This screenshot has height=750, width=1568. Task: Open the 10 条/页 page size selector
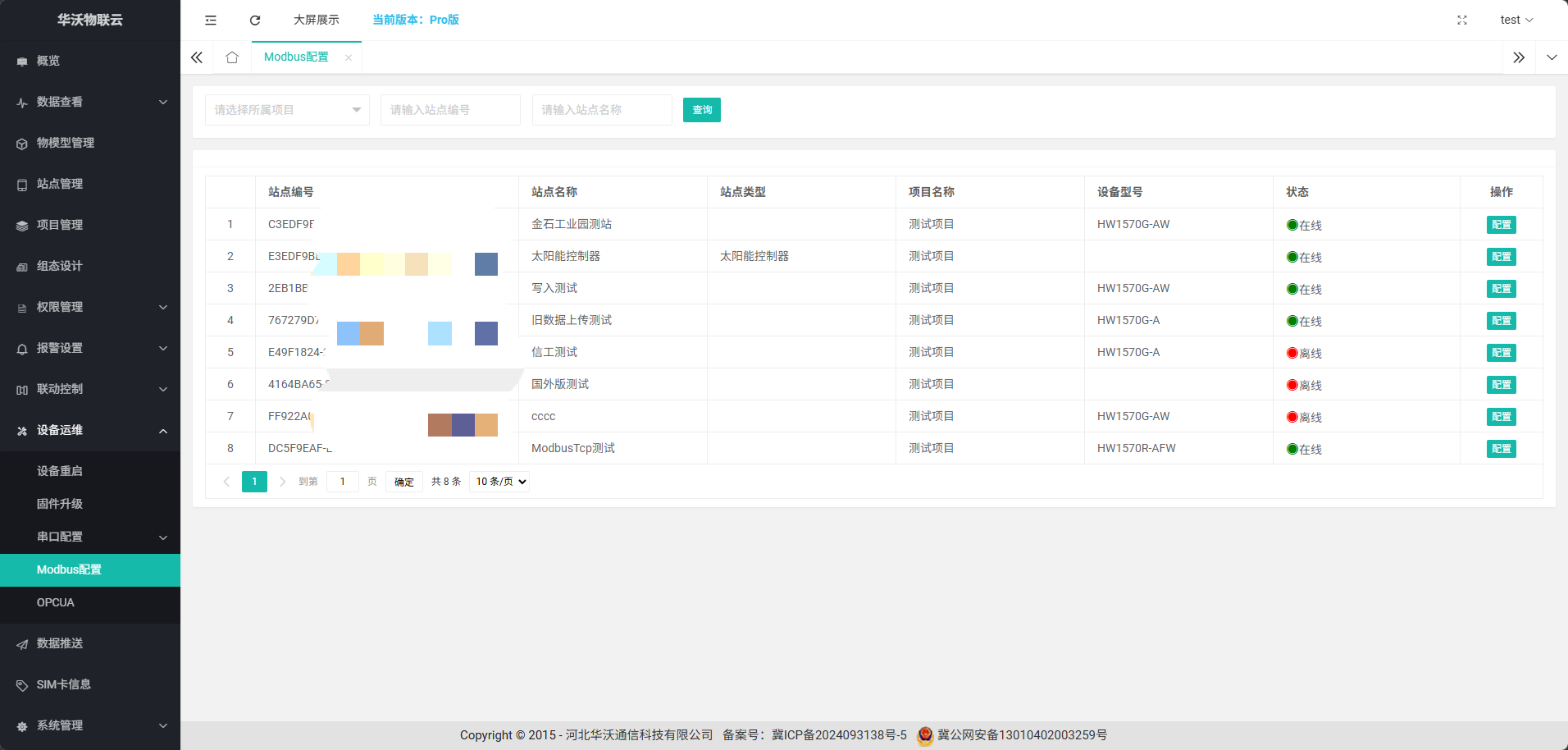coord(499,482)
